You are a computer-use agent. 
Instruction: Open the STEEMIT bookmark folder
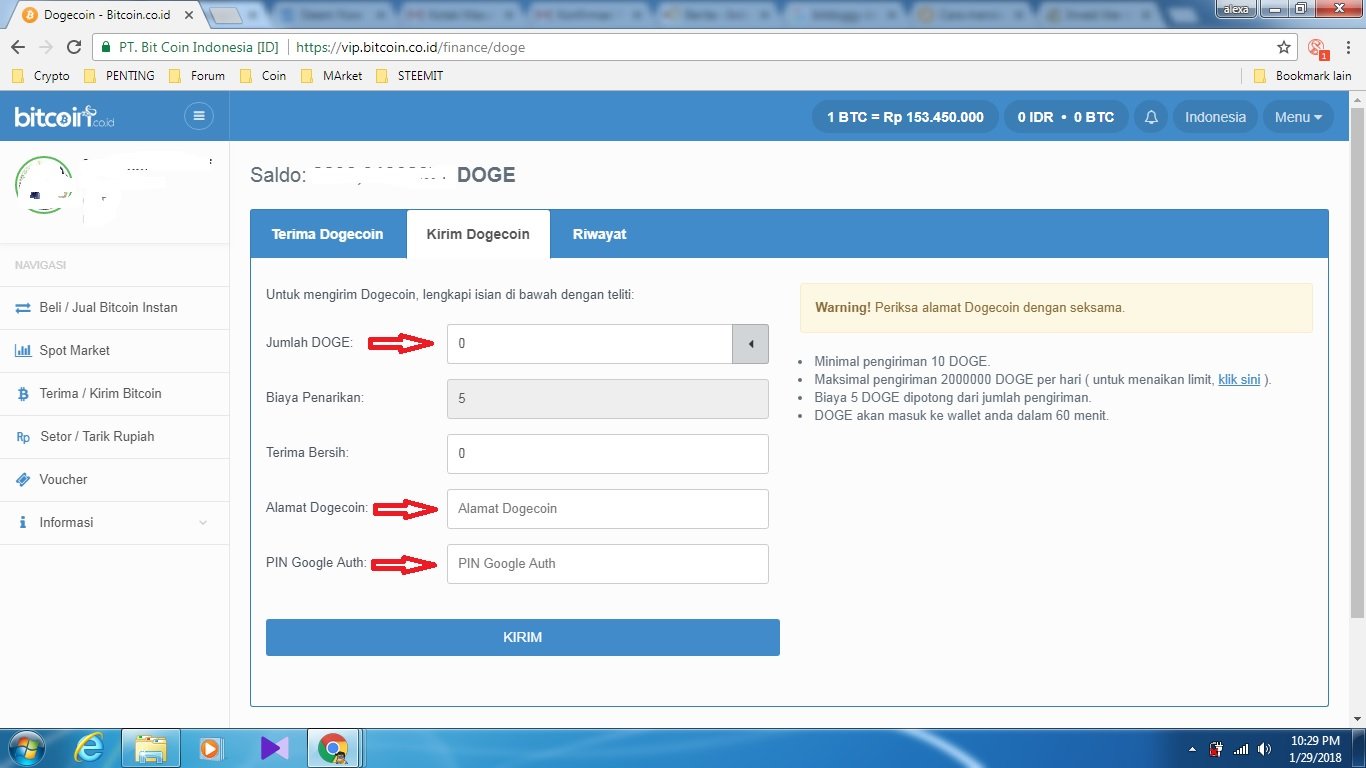[x=410, y=76]
